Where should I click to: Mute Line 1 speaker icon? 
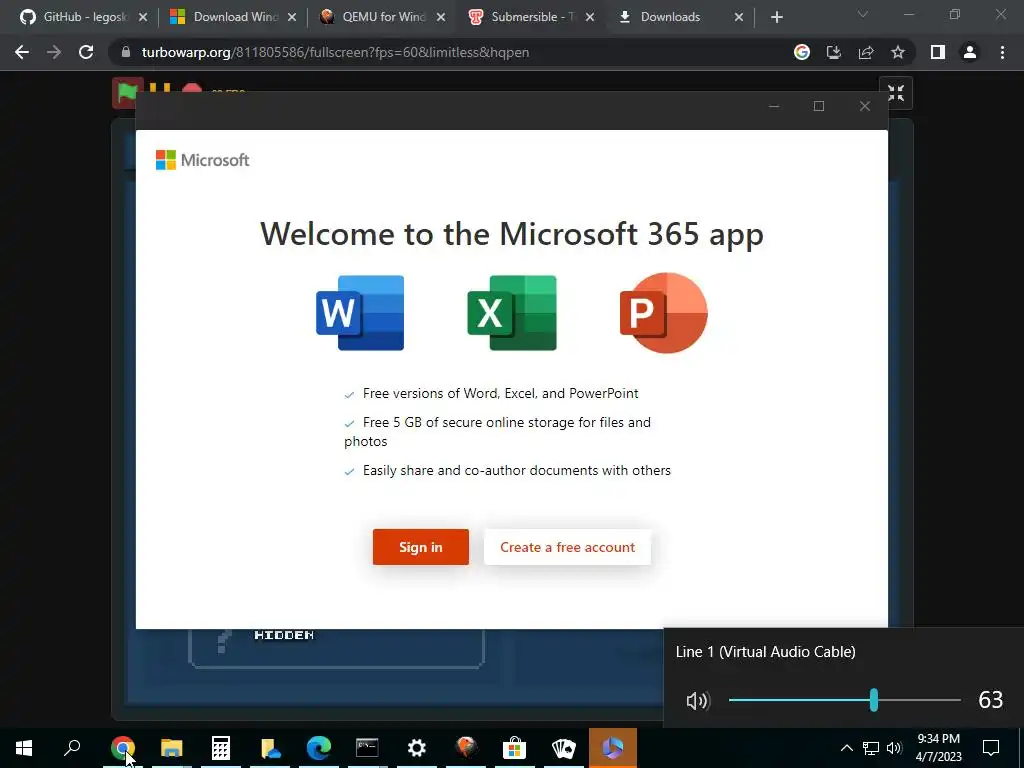point(697,701)
